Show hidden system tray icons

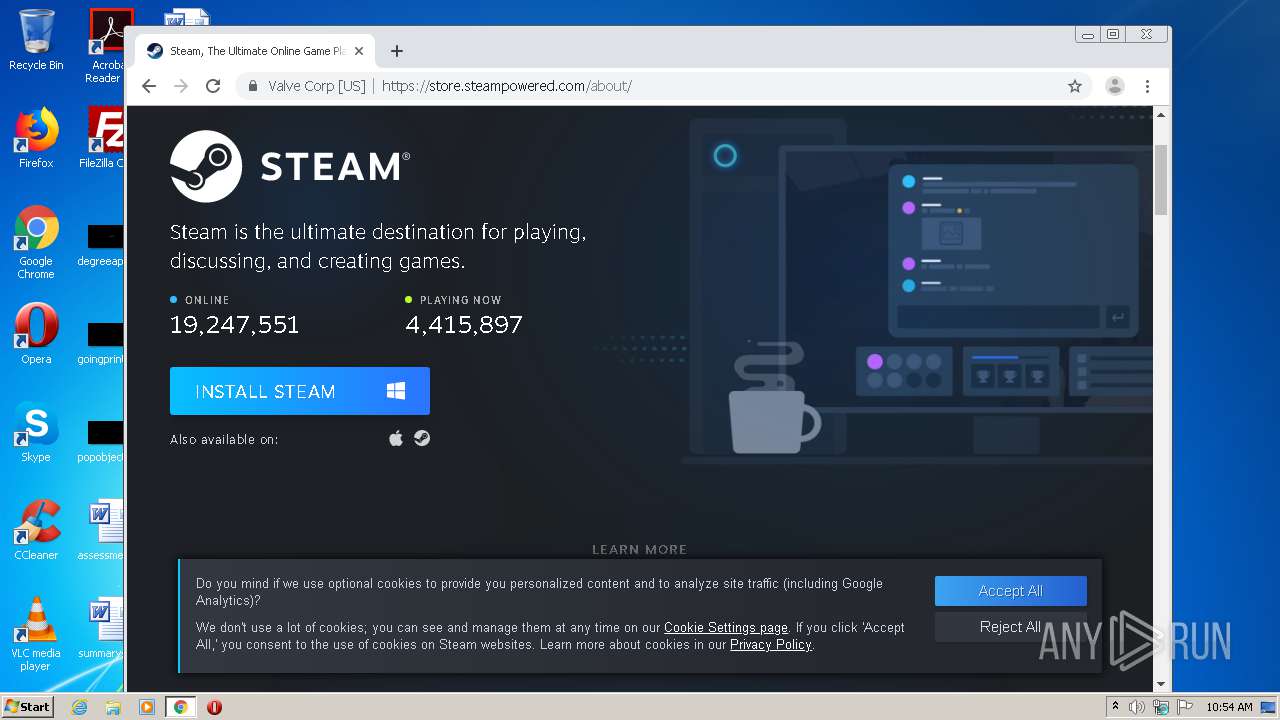(x=1116, y=707)
